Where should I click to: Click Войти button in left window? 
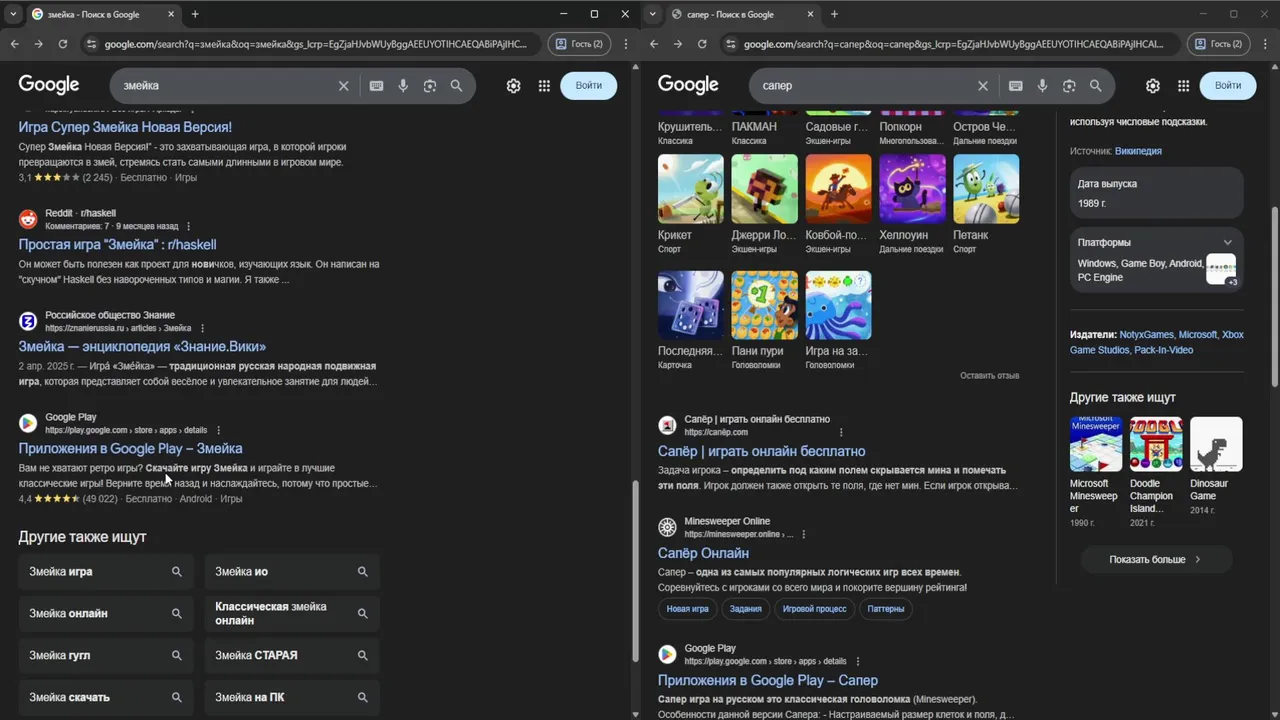coord(589,86)
